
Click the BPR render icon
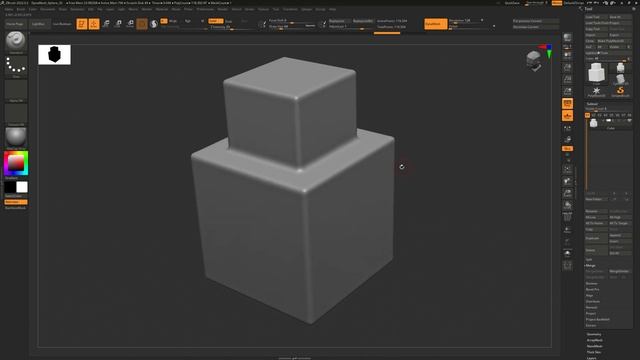click(567, 38)
